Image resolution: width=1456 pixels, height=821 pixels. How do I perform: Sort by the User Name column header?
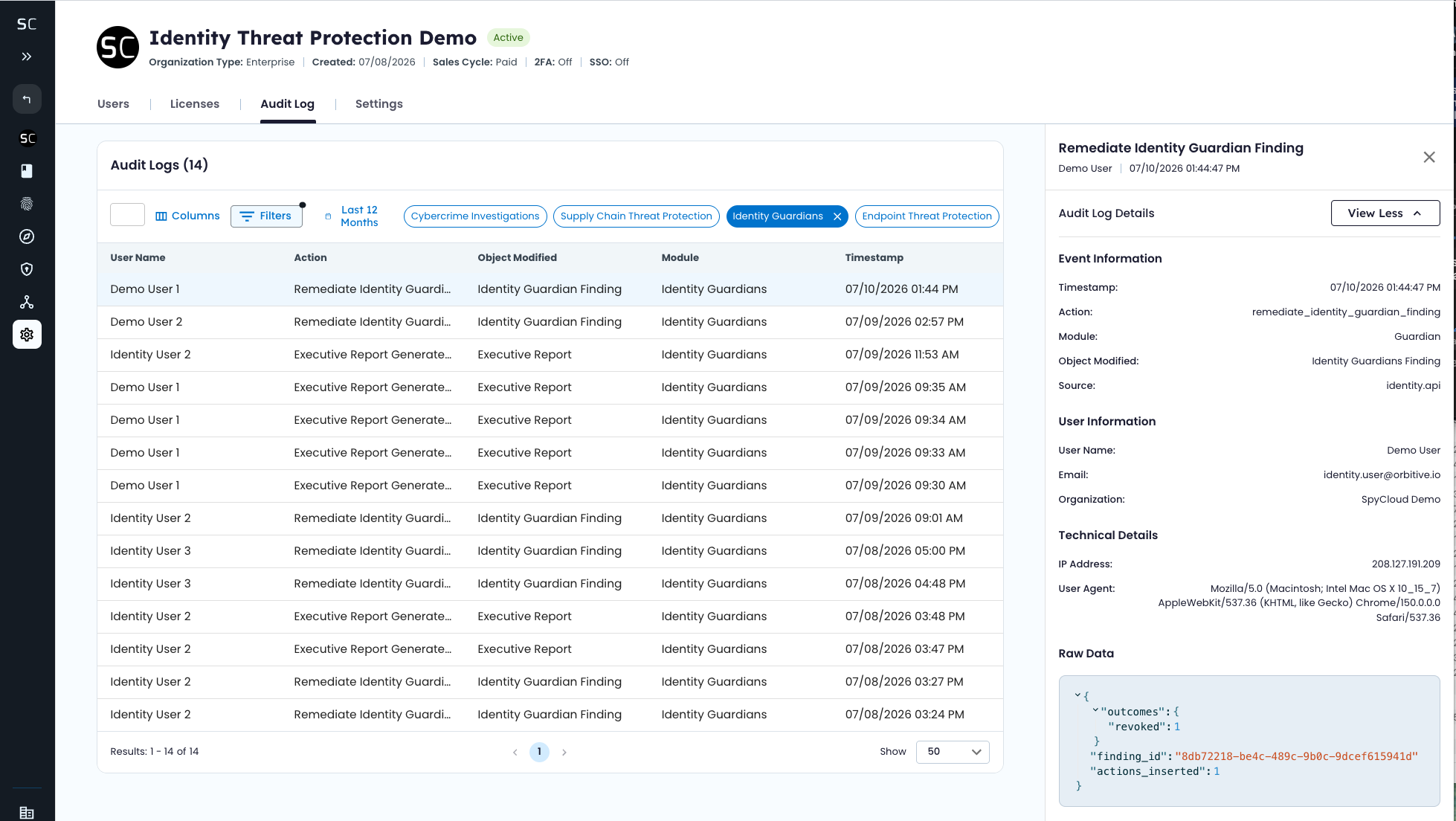coord(138,258)
